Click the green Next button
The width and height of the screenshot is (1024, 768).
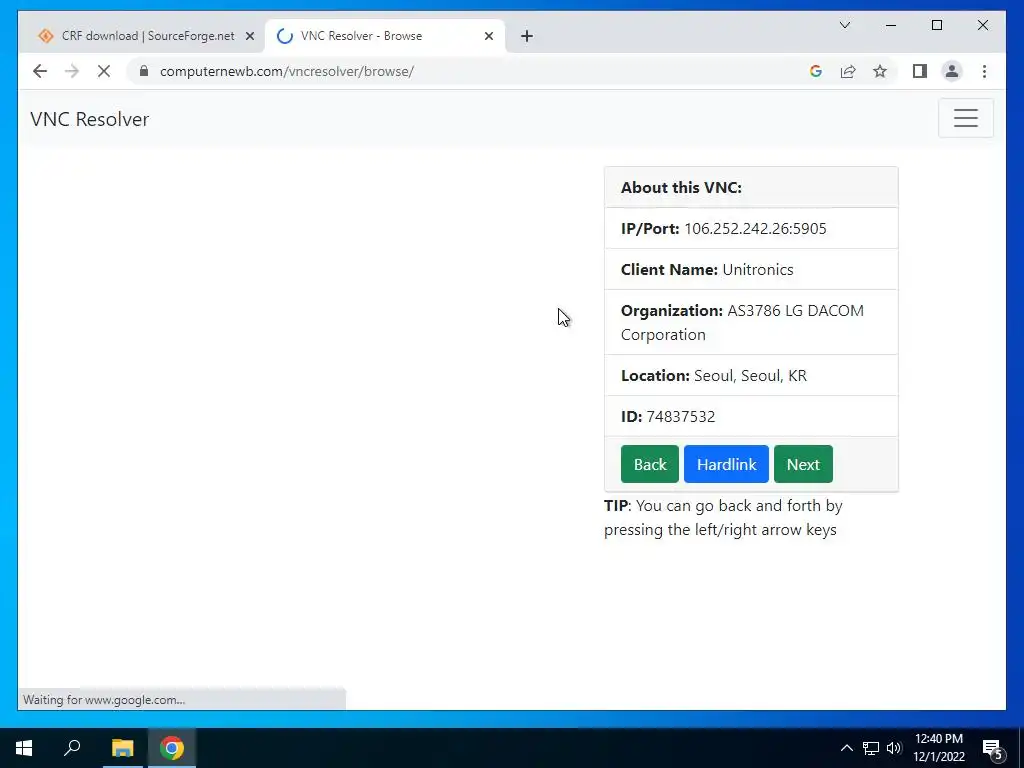click(803, 464)
